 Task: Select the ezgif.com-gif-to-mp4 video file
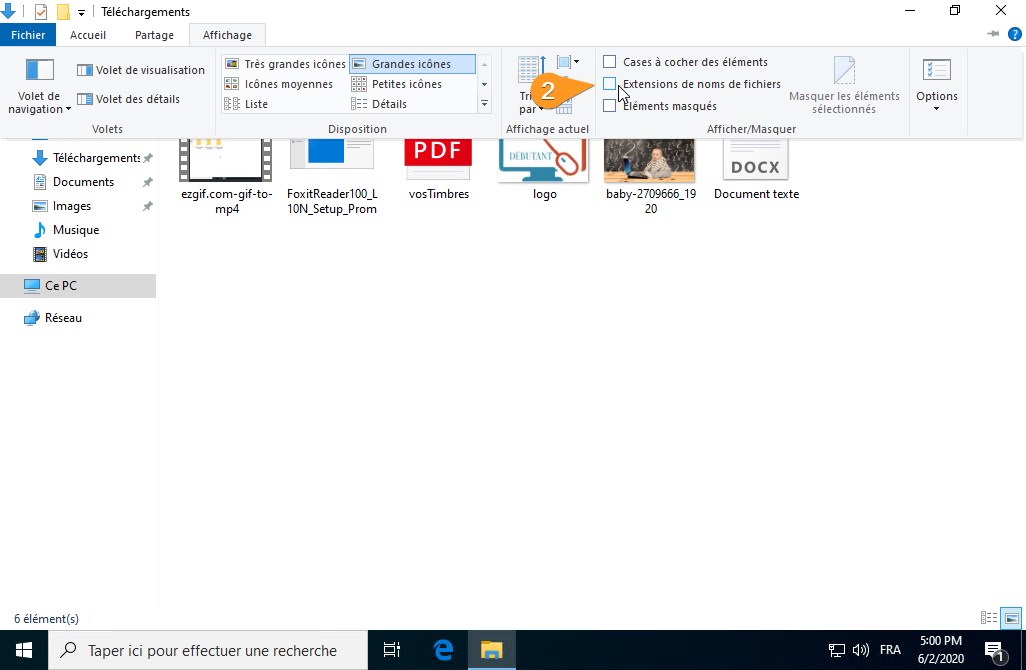(x=226, y=177)
